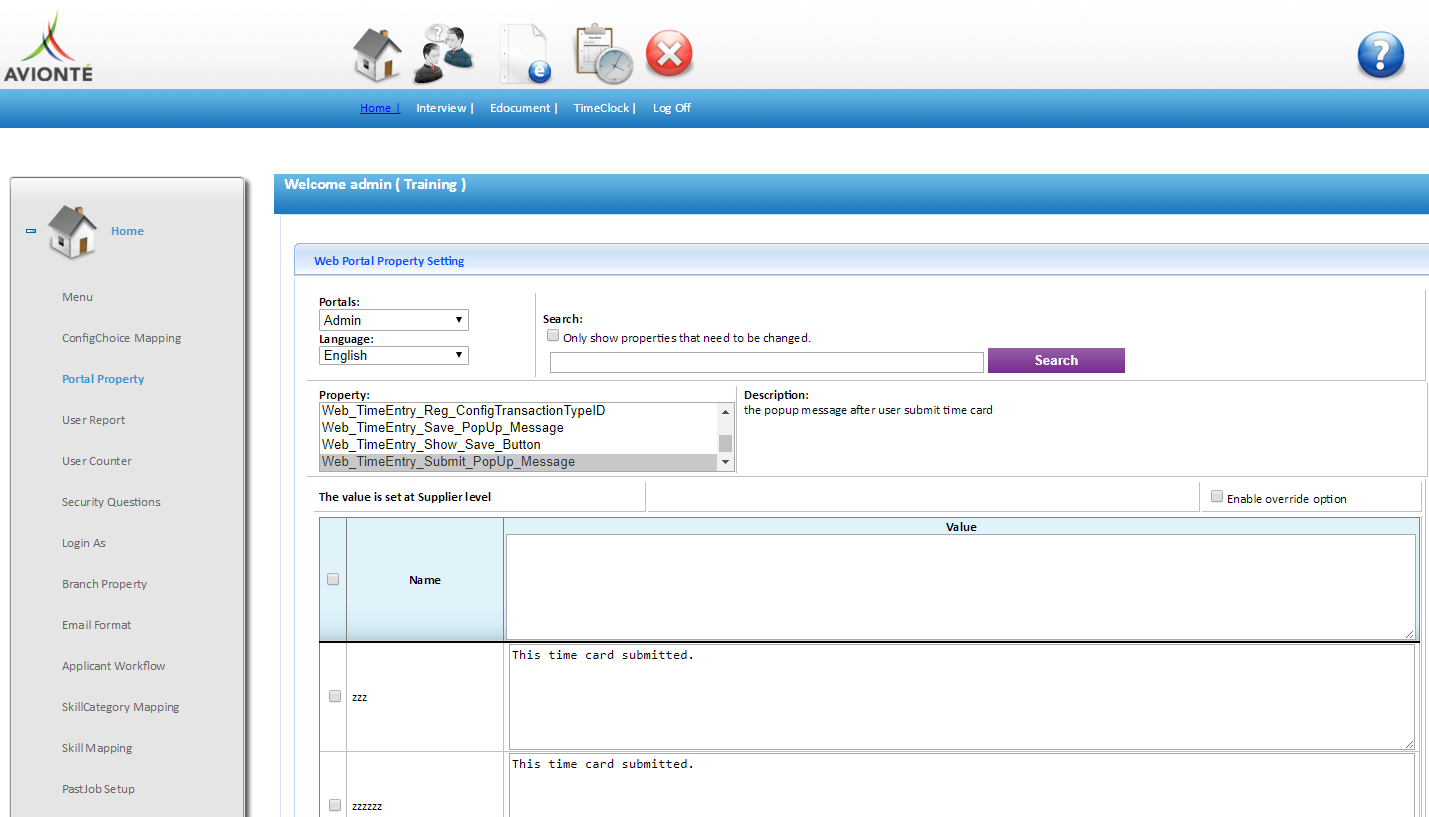
Task: Open User Counter in the sidebar
Action: tap(97, 461)
